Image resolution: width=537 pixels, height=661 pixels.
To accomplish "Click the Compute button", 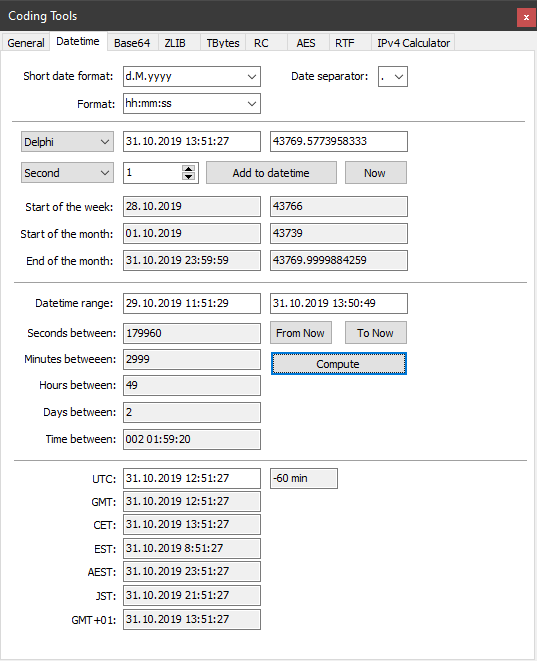I will [x=338, y=364].
